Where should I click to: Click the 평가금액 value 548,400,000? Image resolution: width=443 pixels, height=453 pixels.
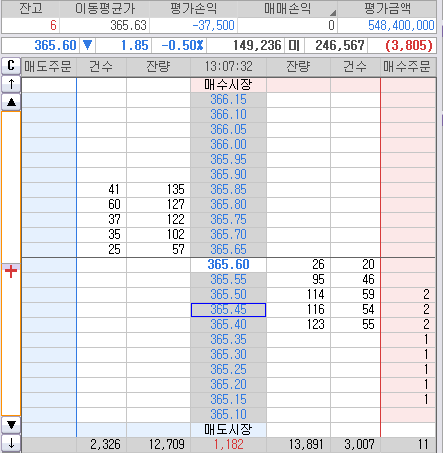tap(401, 26)
